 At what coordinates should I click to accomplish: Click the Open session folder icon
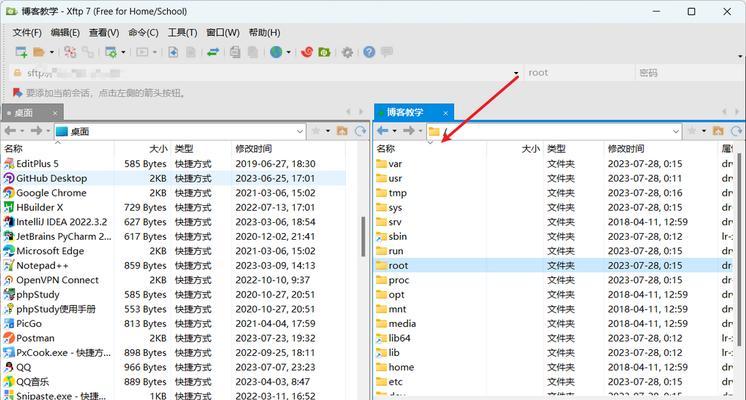[x=39, y=52]
